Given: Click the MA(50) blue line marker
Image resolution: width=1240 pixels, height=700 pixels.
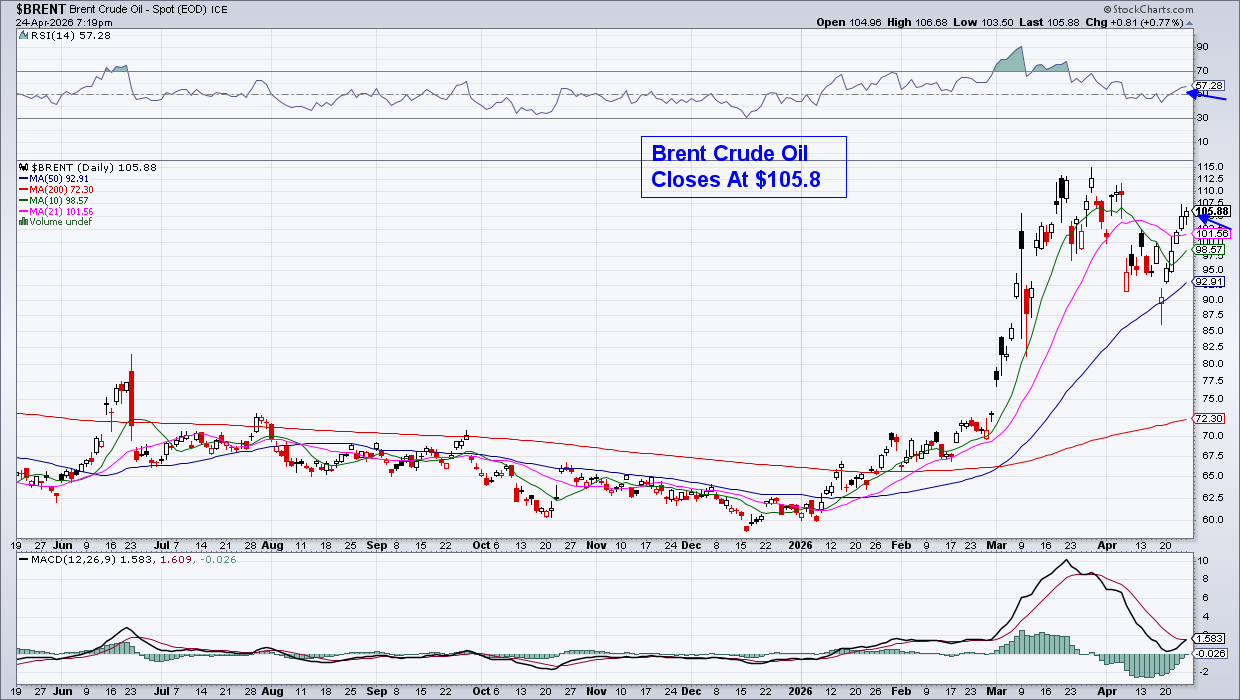Looking at the screenshot, I should click(x=23, y=178).
